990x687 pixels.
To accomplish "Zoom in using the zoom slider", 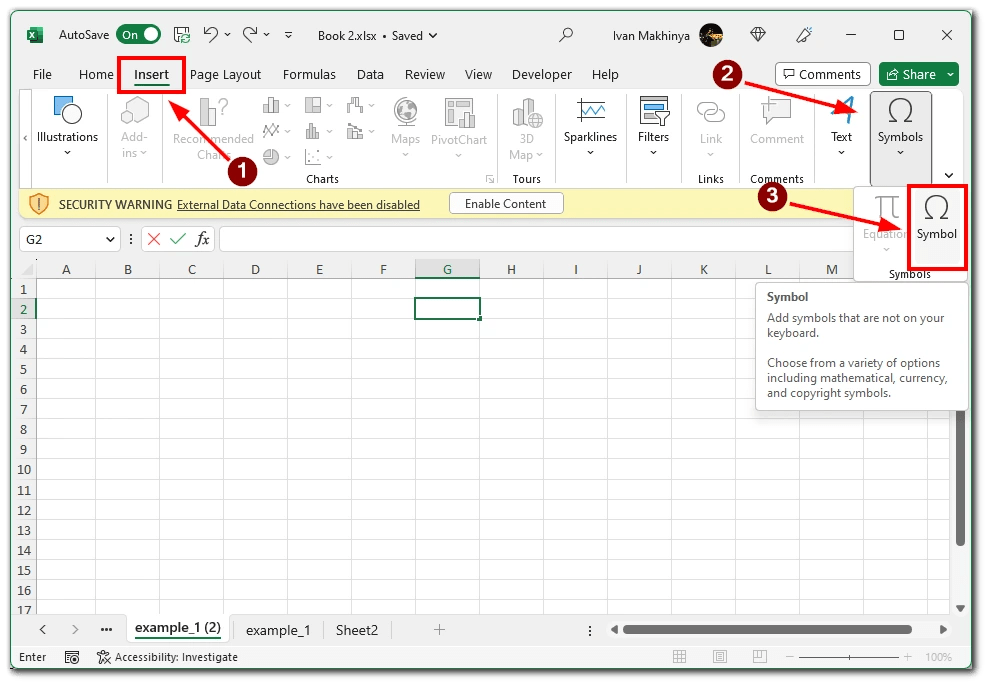I will tap(907, 657).
